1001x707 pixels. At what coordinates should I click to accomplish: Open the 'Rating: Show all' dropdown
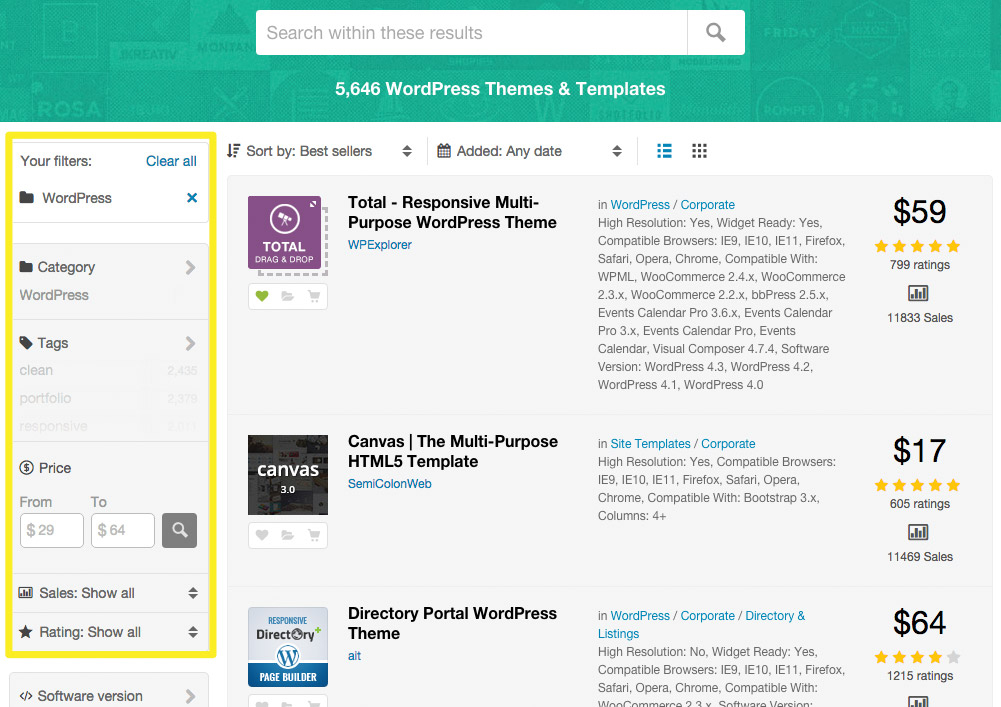tap(110, 632)
